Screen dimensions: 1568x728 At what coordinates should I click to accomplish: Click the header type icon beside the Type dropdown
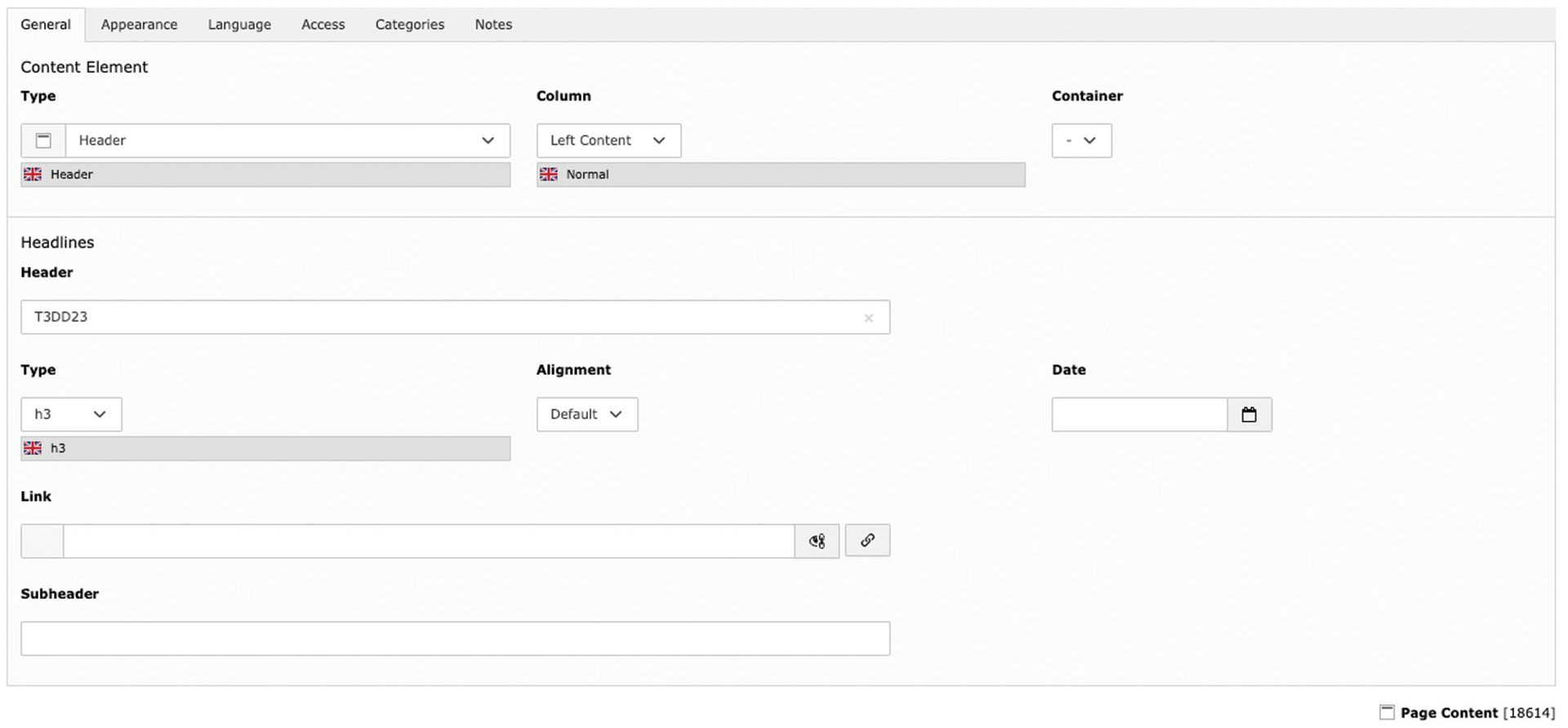click(x=43, y=141)
